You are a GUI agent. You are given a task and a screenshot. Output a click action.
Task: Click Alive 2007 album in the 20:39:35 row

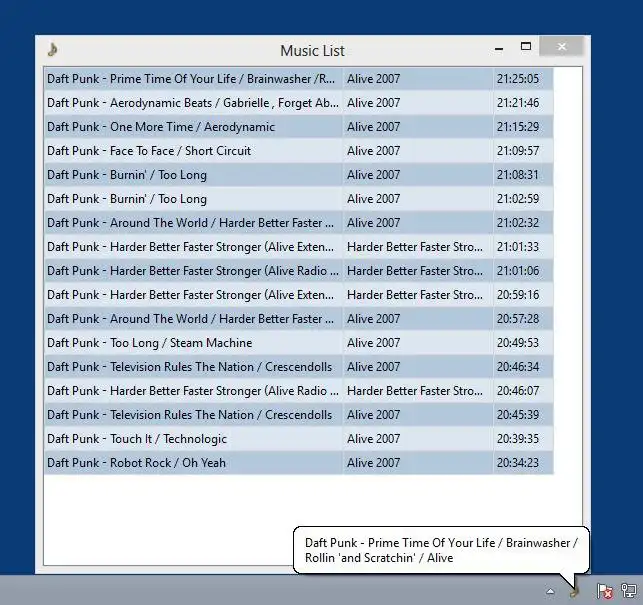pyautogui.click(x=373, y=439)
